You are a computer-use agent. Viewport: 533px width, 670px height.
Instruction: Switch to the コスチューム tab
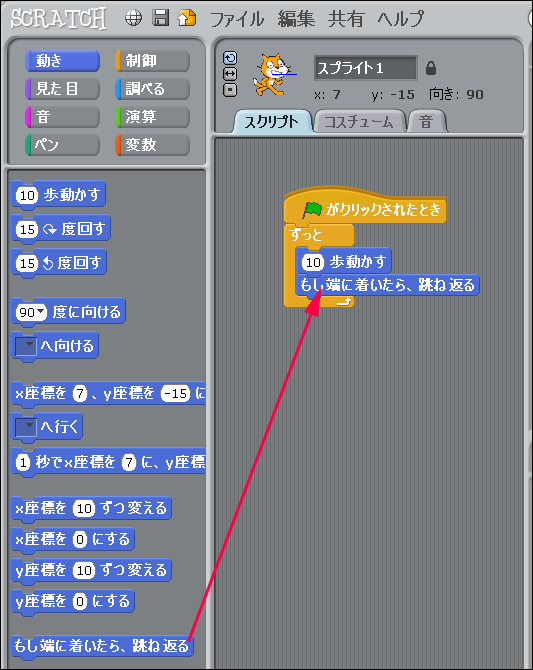click(359, 122)
